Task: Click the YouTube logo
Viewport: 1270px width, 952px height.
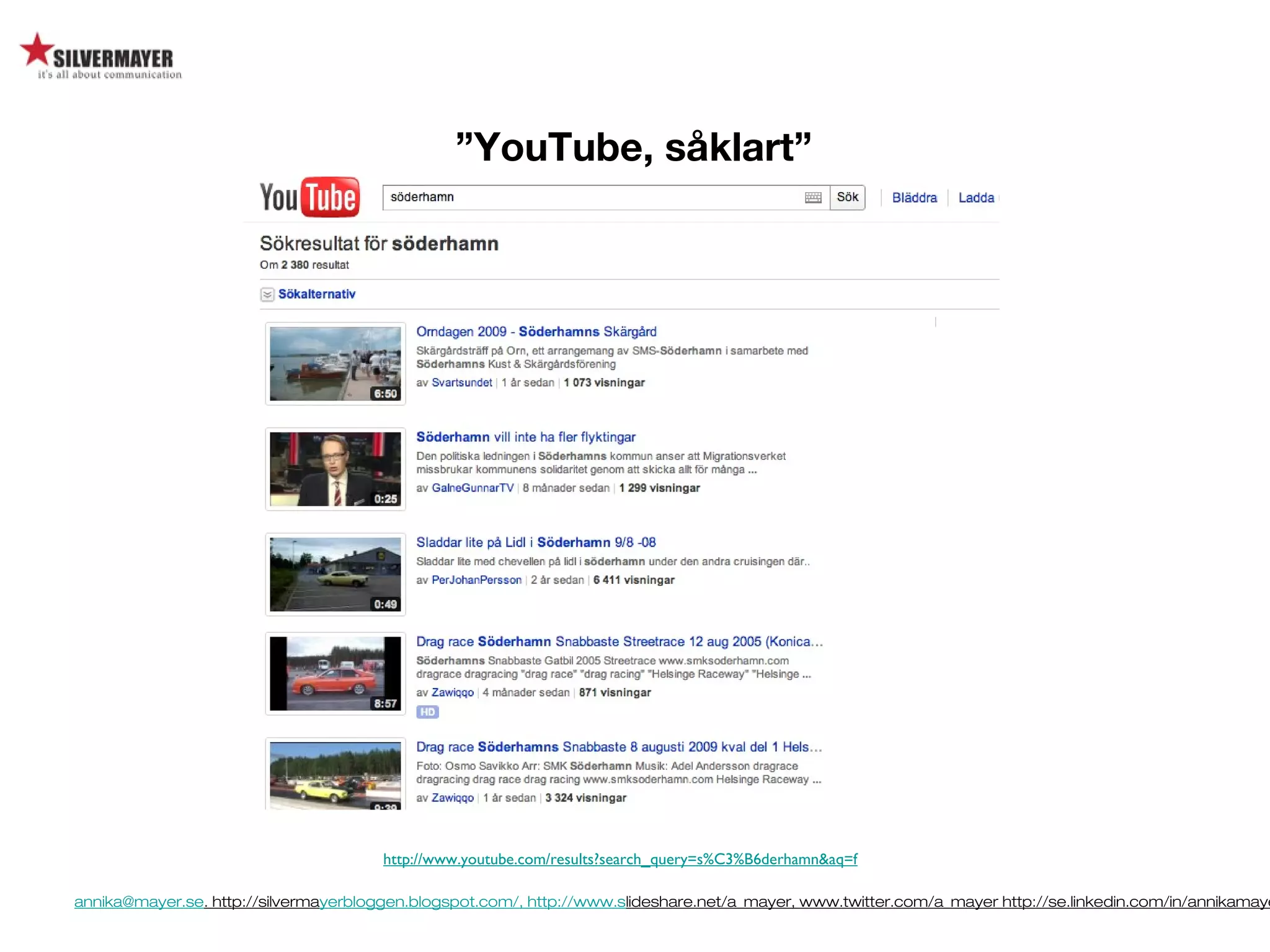Action: (x=309, y=198)
